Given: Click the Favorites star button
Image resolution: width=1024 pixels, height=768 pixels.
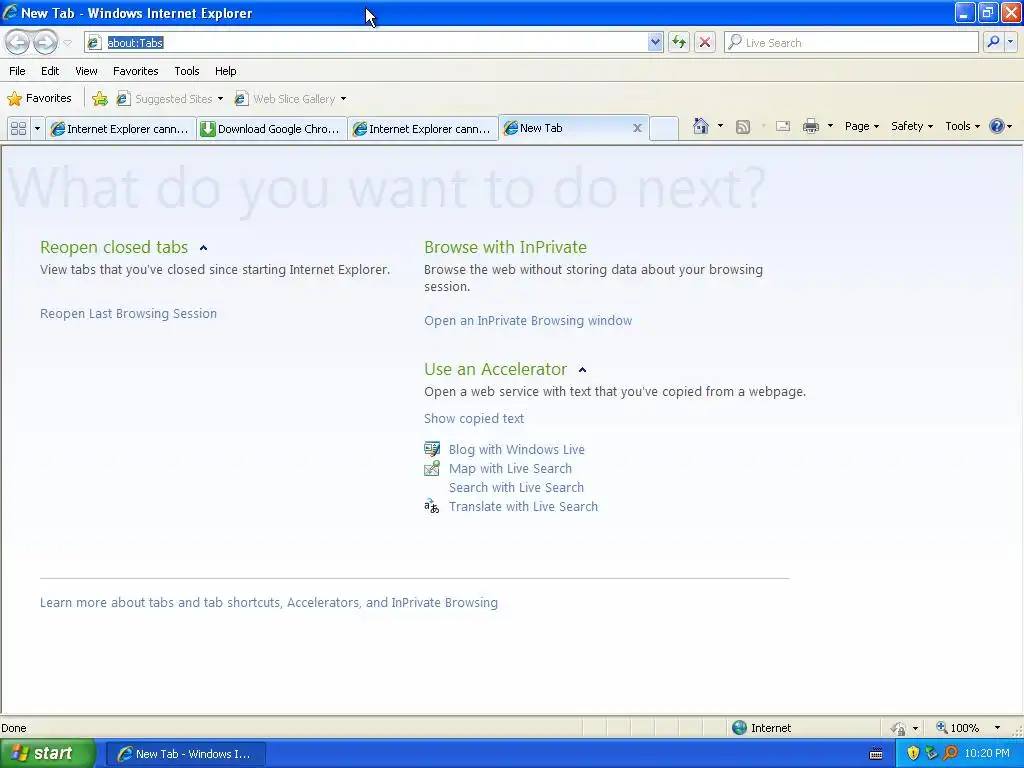Looking at the screenshot, I should (39, 99).
